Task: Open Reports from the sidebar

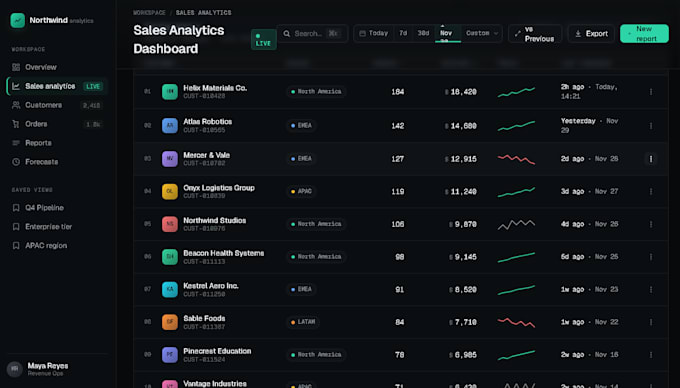Action: pos(57,143)
